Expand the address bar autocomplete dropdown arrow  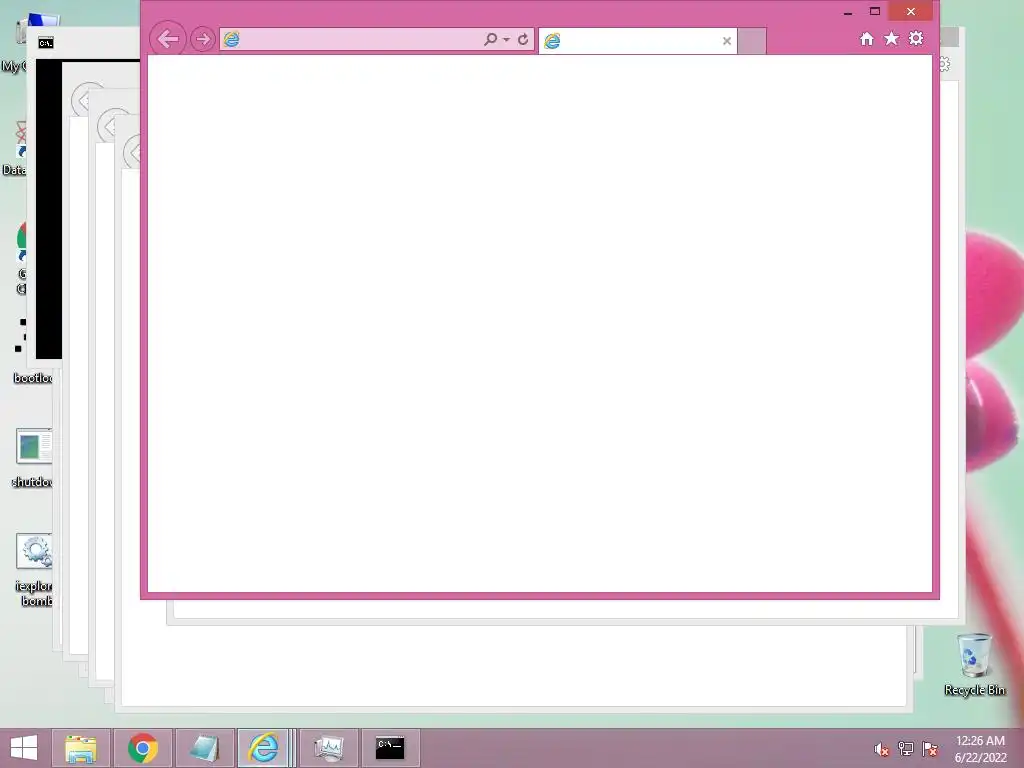coord(506,39)
